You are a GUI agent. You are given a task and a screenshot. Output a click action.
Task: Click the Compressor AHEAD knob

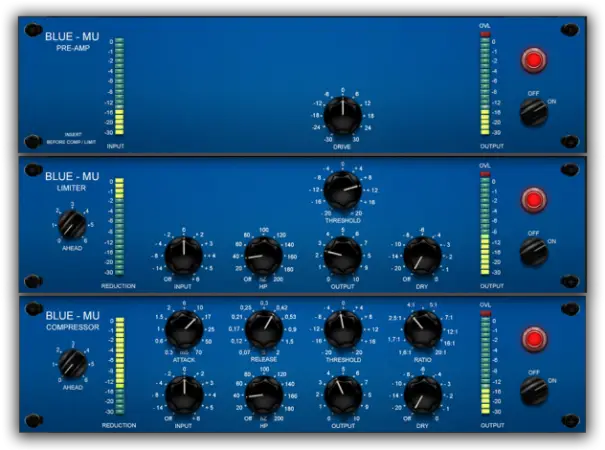pyautogui.click(x=71, y=365)
